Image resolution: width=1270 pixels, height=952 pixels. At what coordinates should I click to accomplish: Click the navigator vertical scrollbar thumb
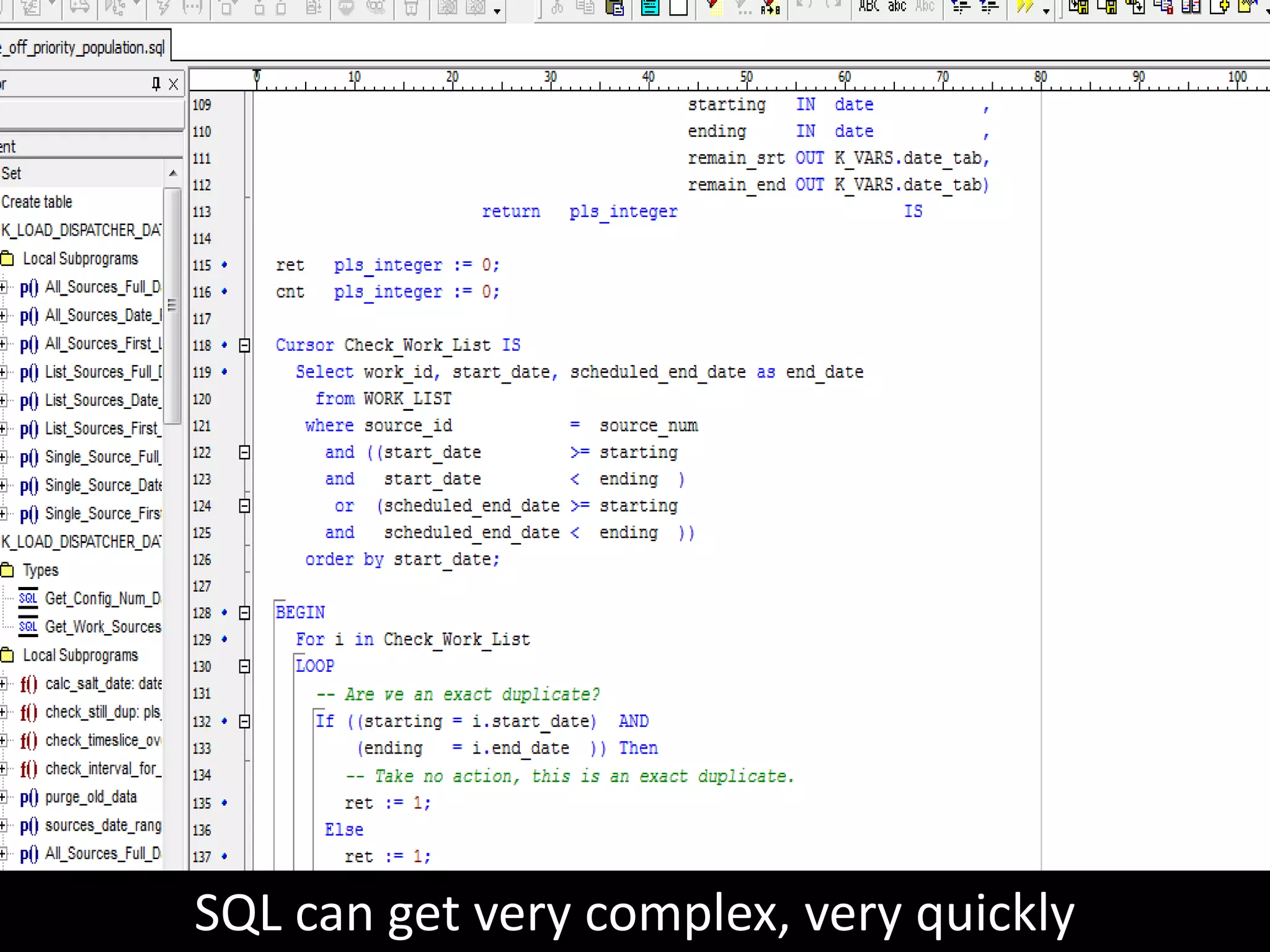pos(173,306)
